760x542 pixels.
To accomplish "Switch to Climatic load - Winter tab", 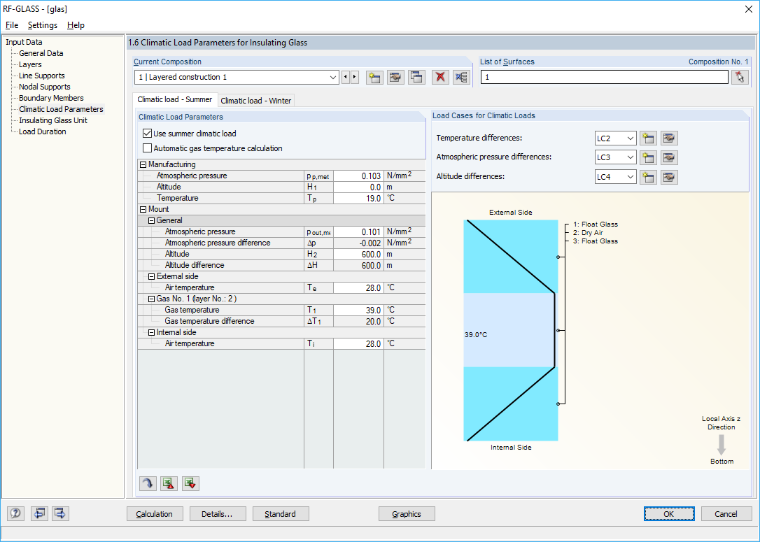I will [x=256, y=101].
